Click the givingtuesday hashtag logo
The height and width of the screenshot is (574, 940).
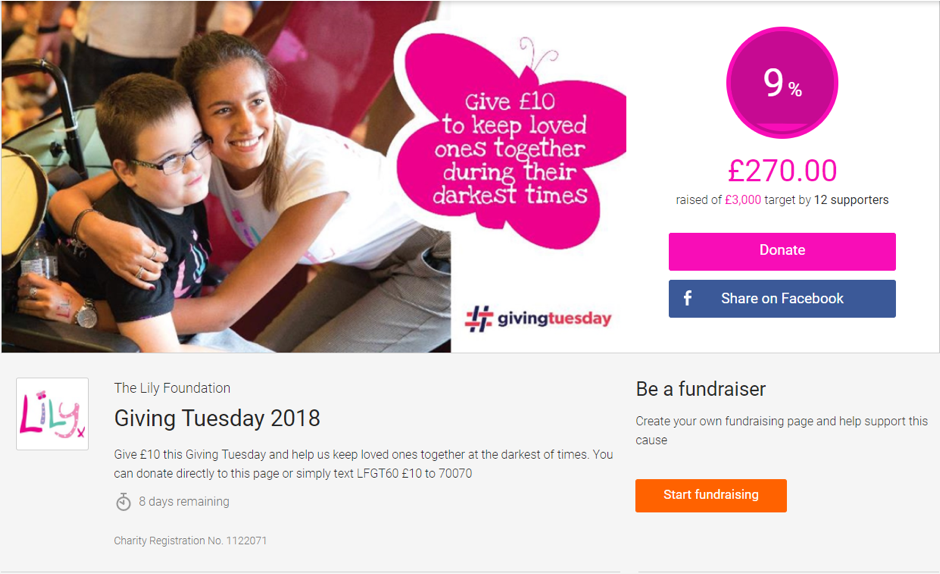pos(538,318)
